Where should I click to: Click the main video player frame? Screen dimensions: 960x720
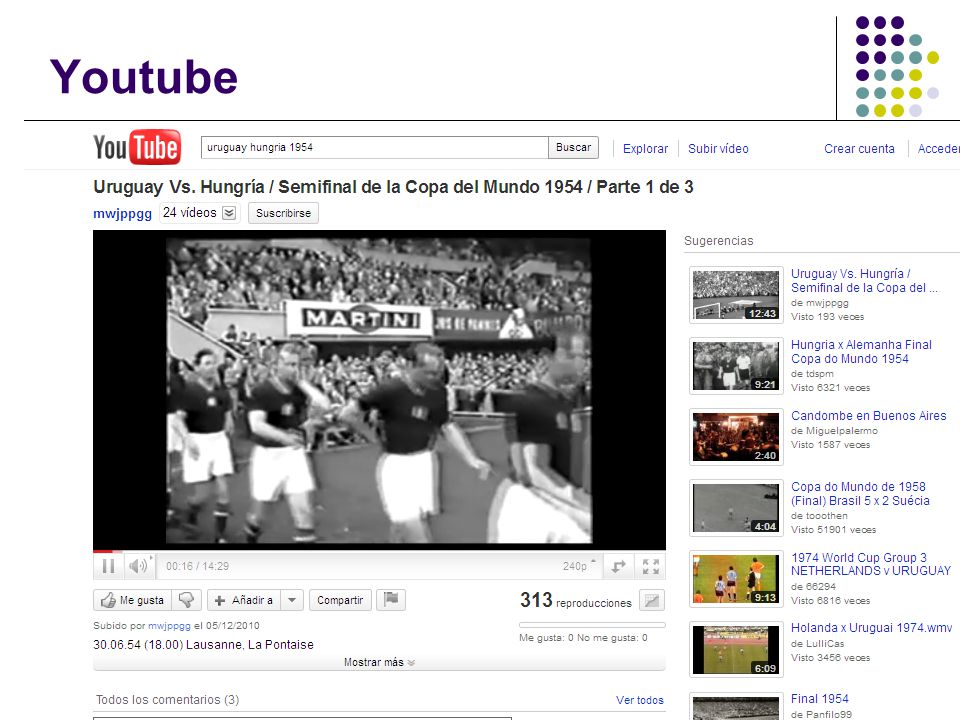tap(379, 390)
